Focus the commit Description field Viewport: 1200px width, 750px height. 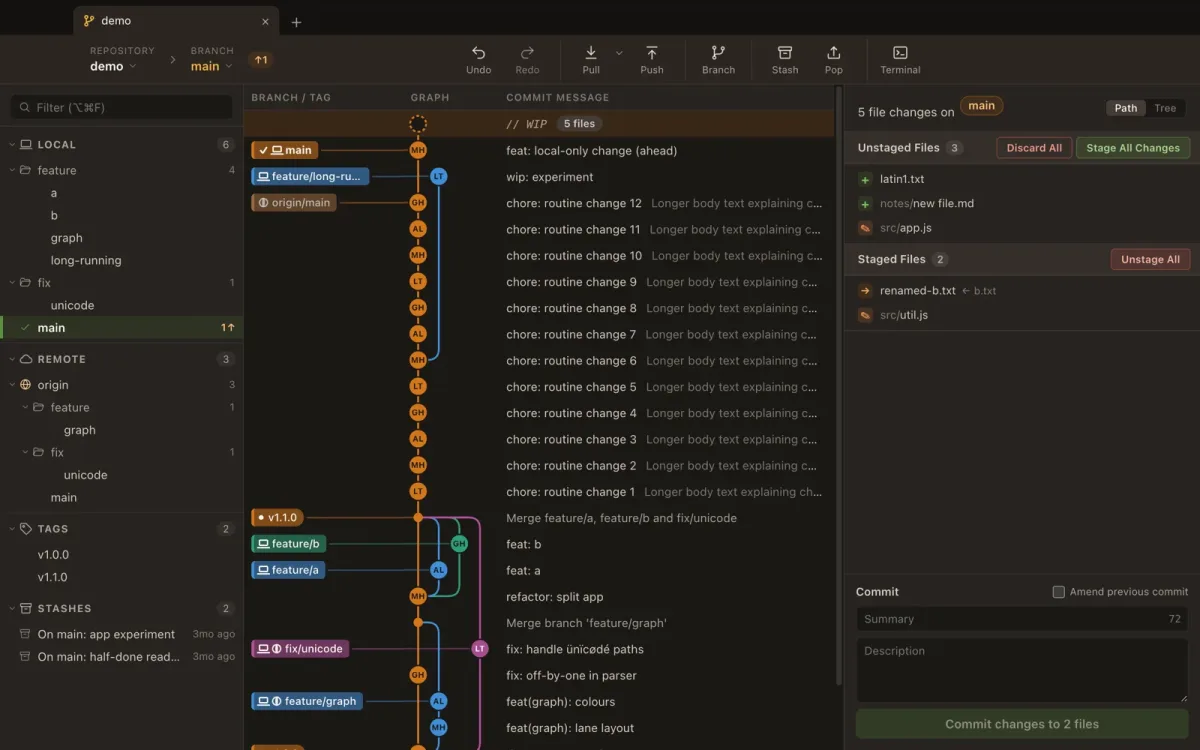point(1022,670)
